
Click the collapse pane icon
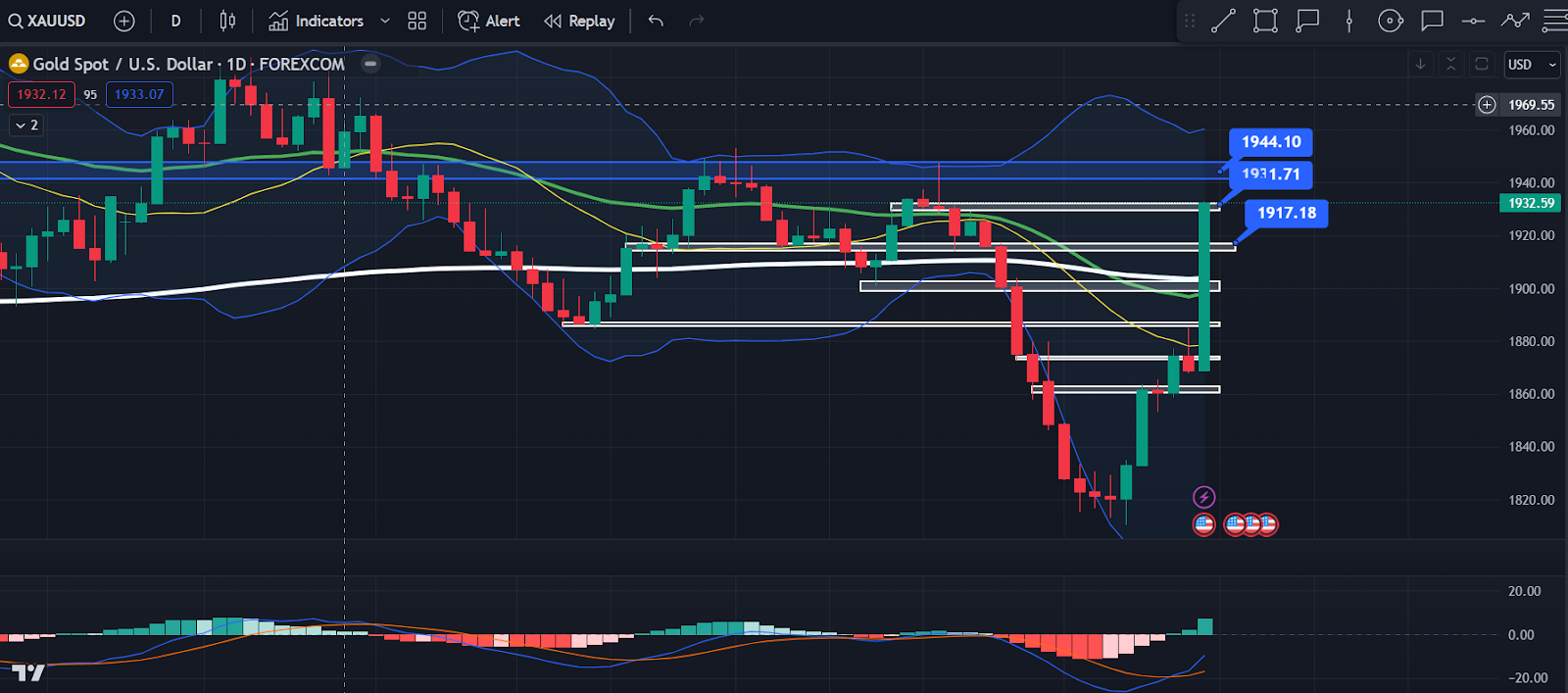pyautogui.click(x=1451, y=64)
